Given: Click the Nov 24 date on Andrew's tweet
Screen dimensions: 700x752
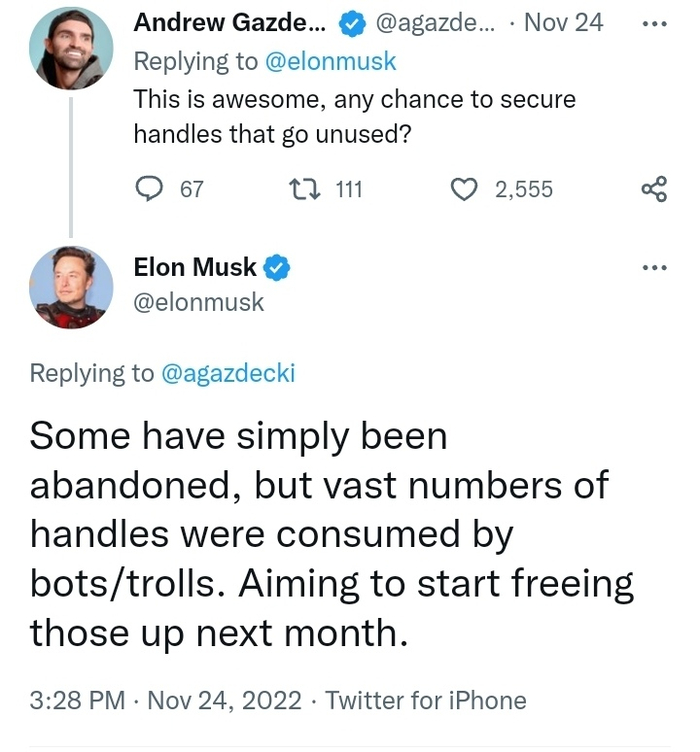Looking at the screenshot, I should coord(563,23).
